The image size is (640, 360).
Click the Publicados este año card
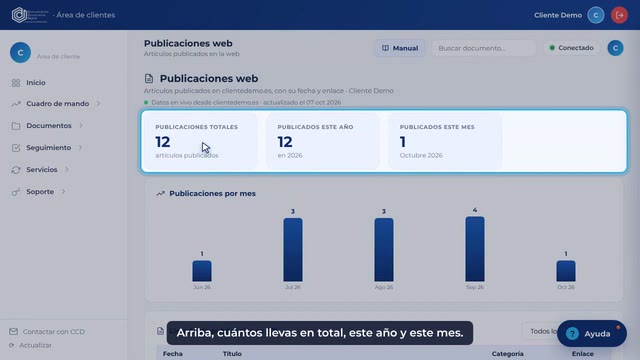tap(323, 141)
